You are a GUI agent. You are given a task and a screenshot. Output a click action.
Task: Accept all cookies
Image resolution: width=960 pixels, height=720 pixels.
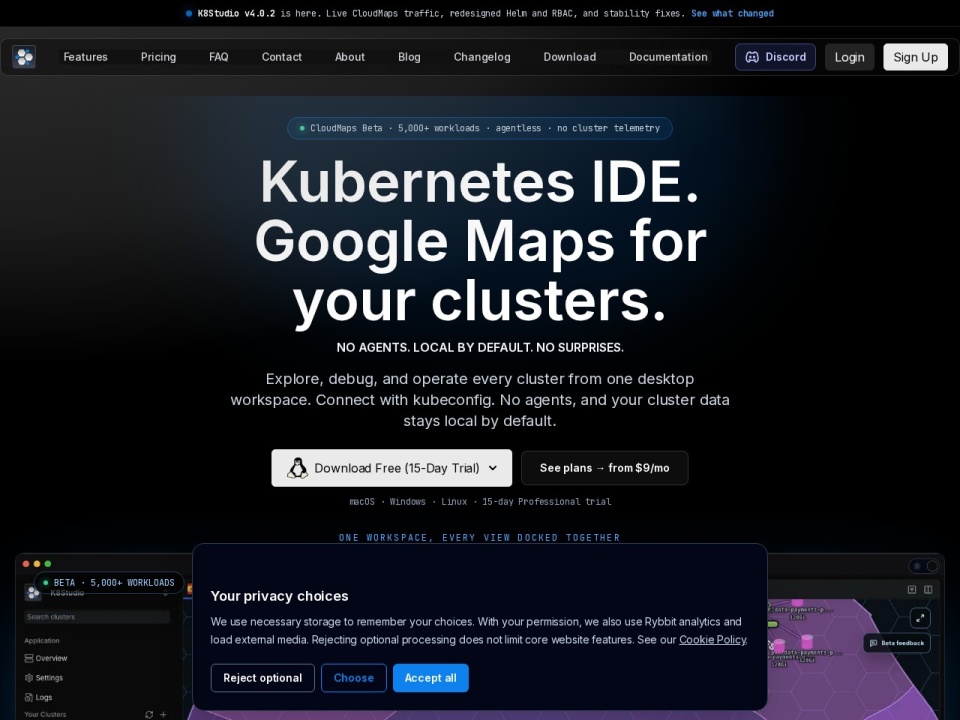tap(430, 678)
